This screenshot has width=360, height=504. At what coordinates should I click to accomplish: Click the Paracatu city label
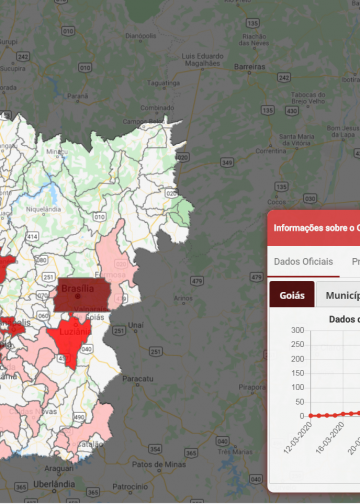tap(138, 379)
